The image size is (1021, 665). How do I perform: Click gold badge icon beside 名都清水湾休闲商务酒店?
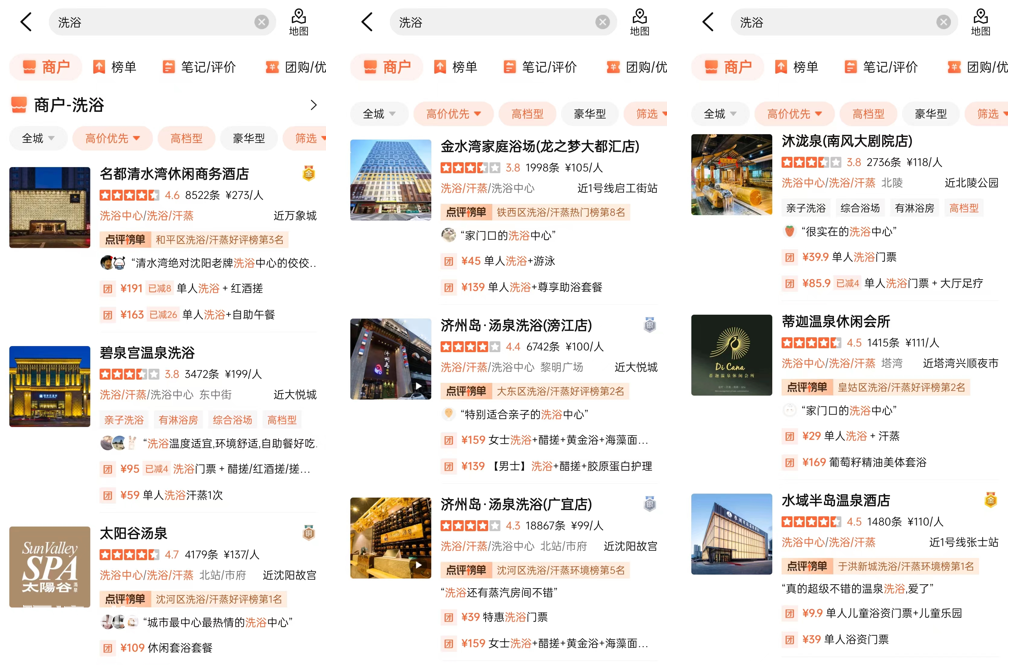click(x=309, y=173)
